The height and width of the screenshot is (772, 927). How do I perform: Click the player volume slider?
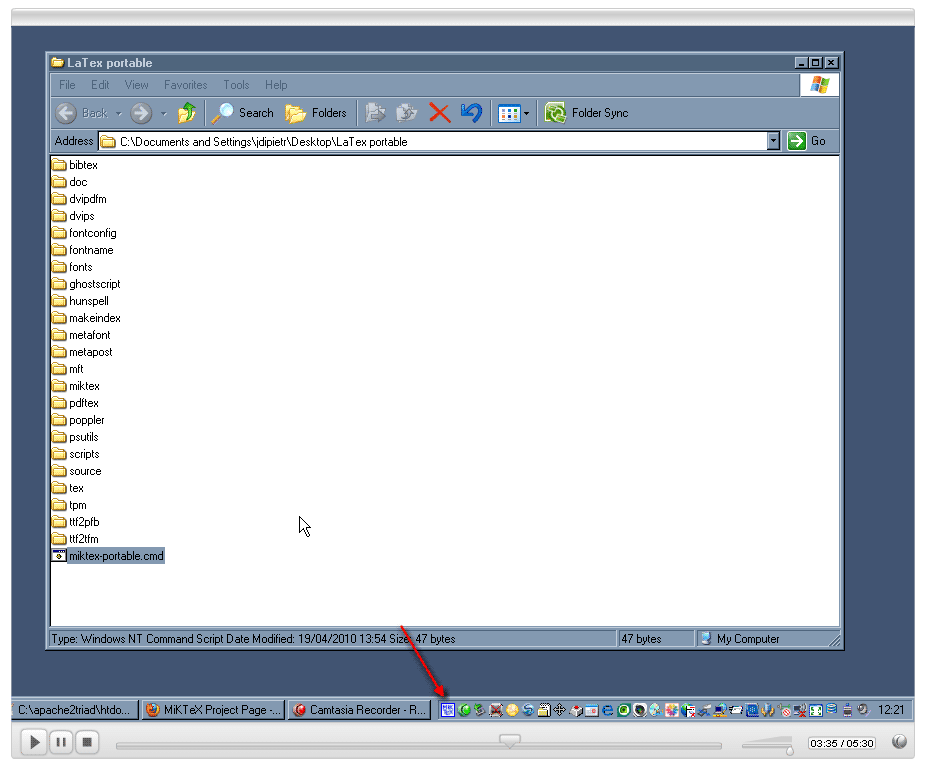767,745
